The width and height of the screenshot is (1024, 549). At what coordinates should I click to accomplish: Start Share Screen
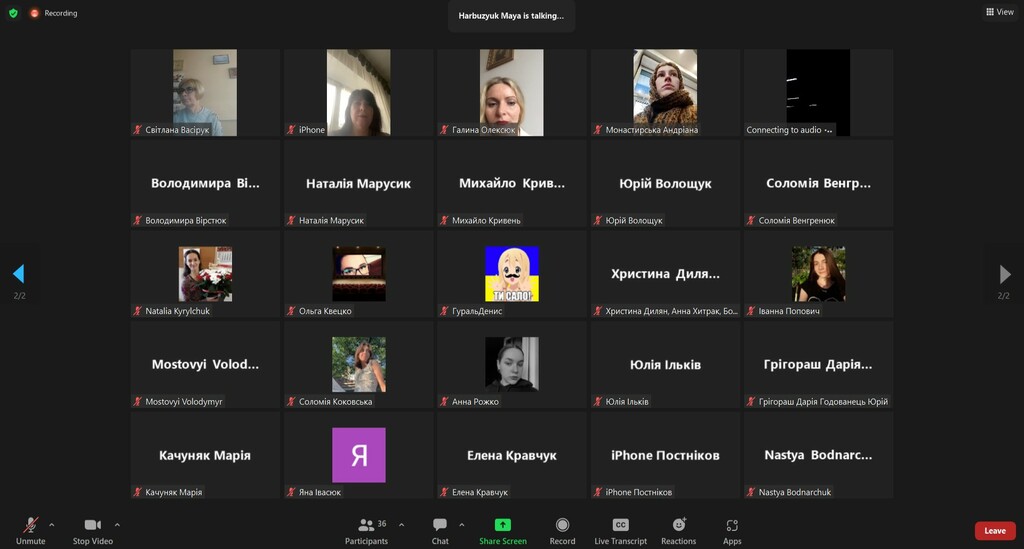(502, 525)
